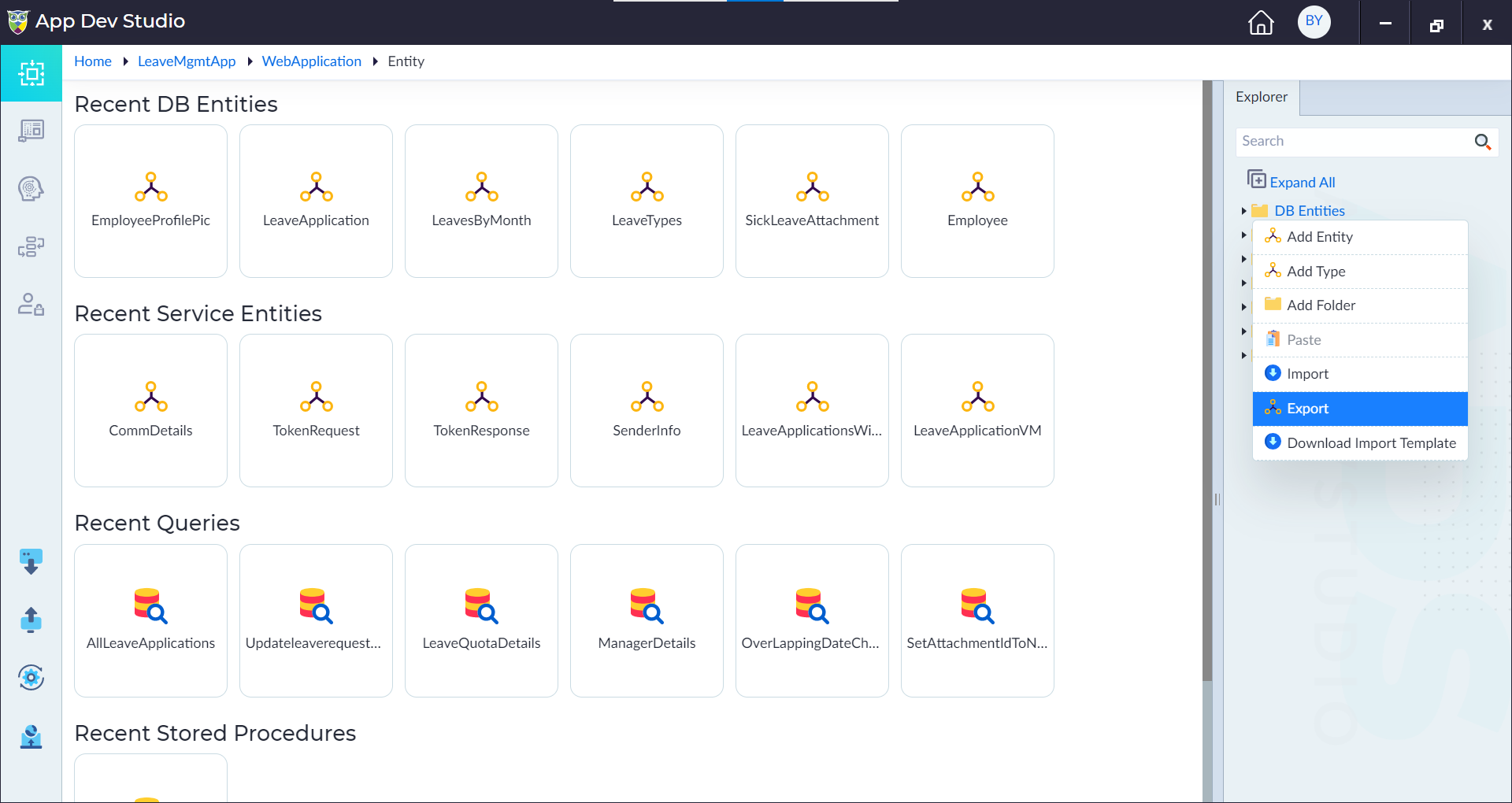Select the Paste context menu entry

pos(1360,340)
